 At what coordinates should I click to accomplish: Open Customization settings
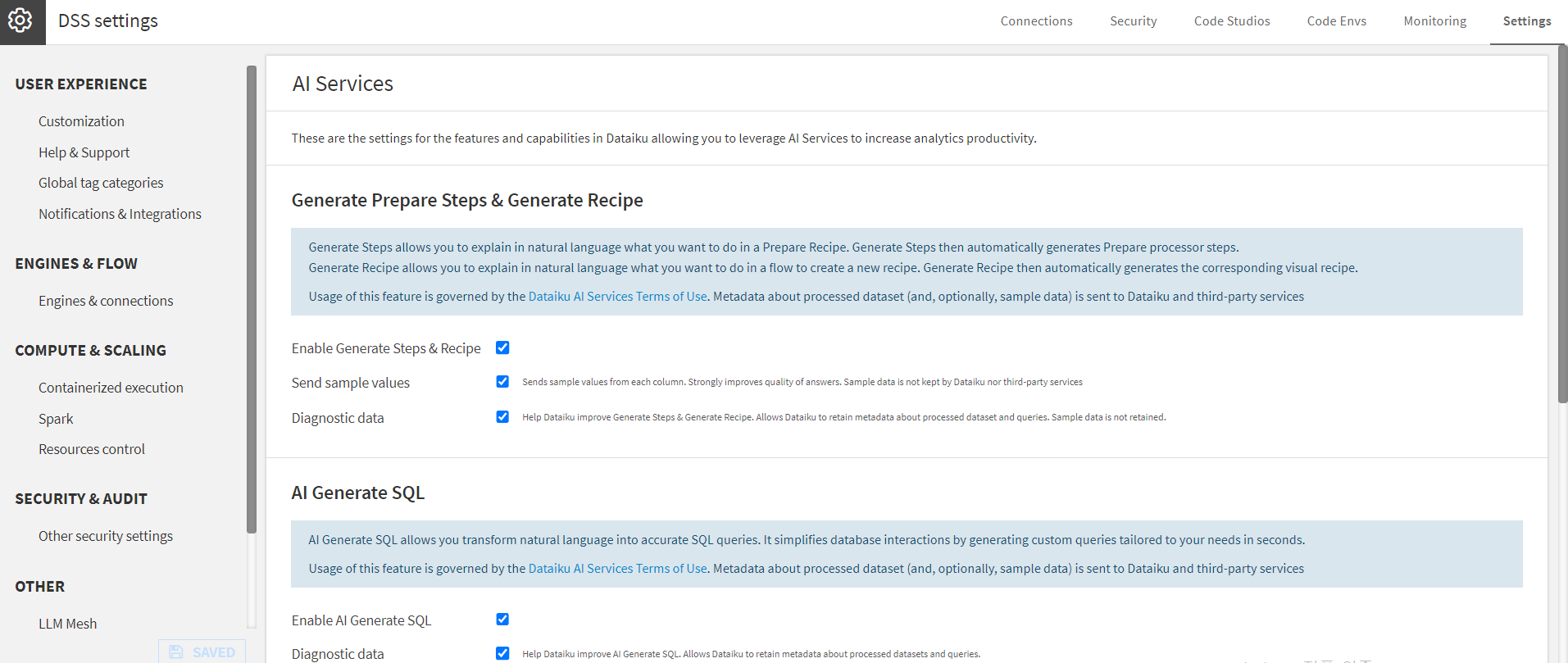click(81, 121)
